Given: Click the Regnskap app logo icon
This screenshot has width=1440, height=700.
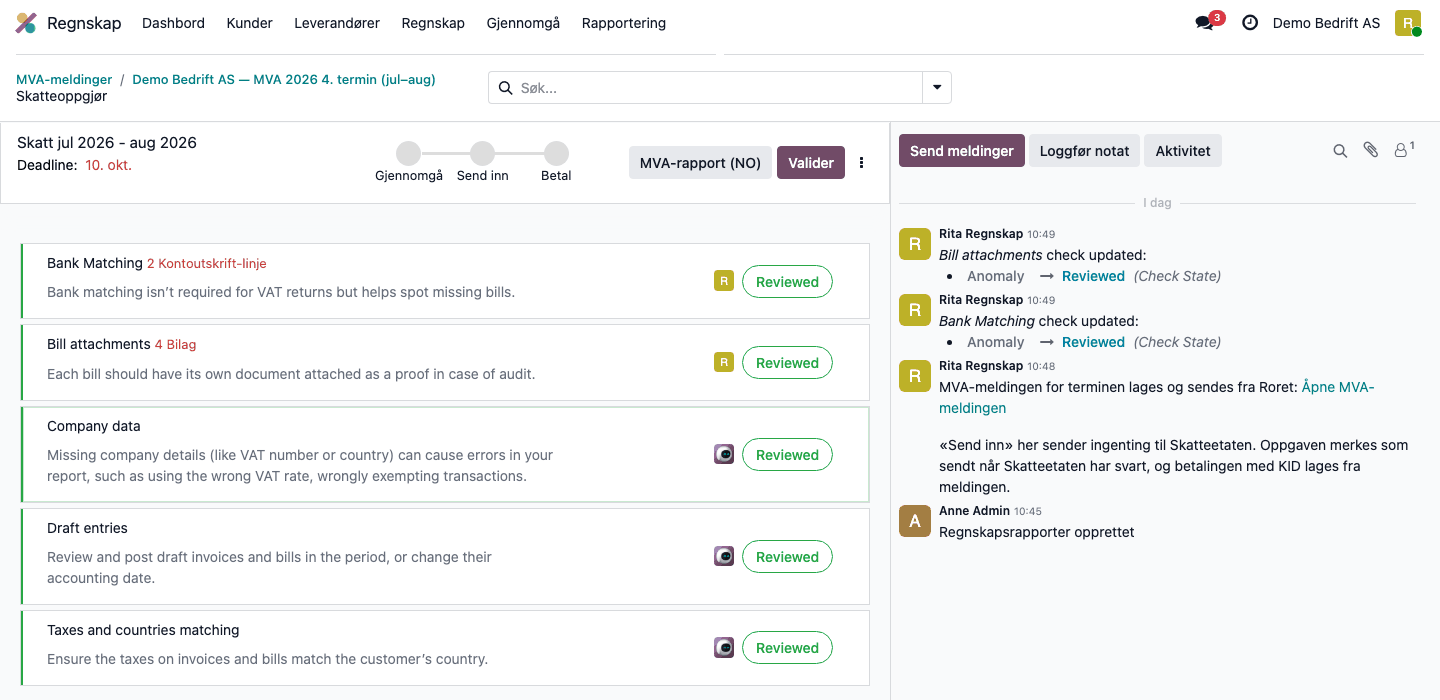Looking at the screenshot, I should pos(27,23).
